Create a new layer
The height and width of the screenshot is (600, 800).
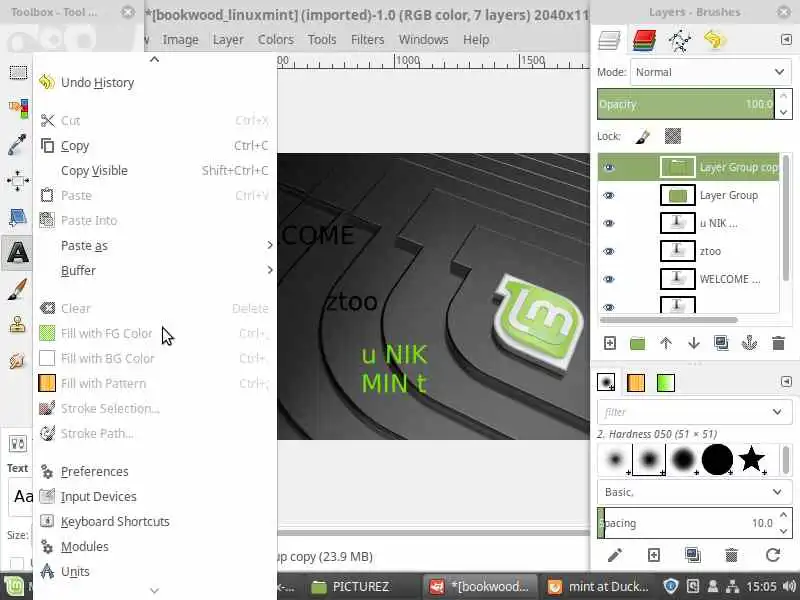(x=610, y=343)
